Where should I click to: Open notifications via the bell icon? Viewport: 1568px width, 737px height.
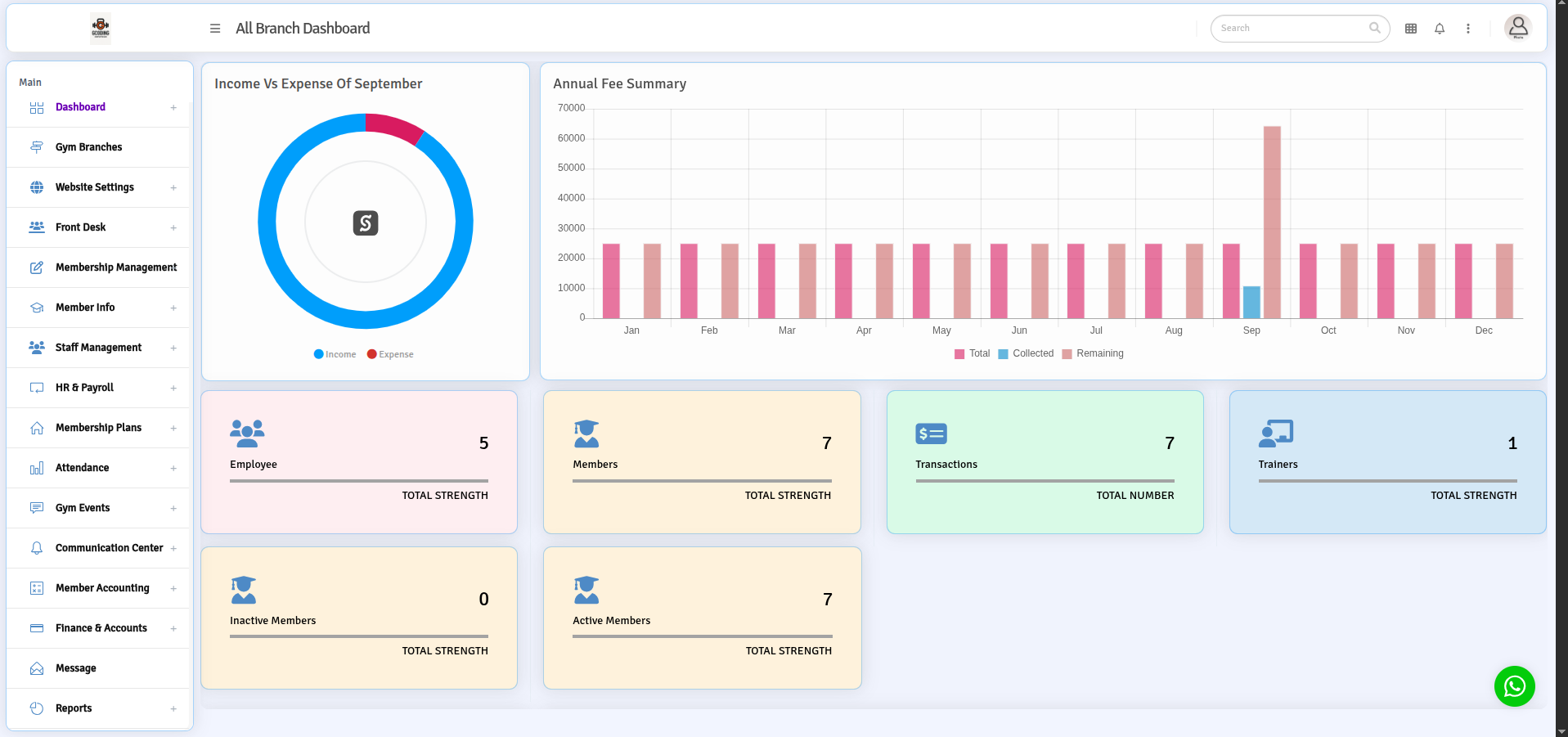pyautogui.click(x=1439, y=28)
